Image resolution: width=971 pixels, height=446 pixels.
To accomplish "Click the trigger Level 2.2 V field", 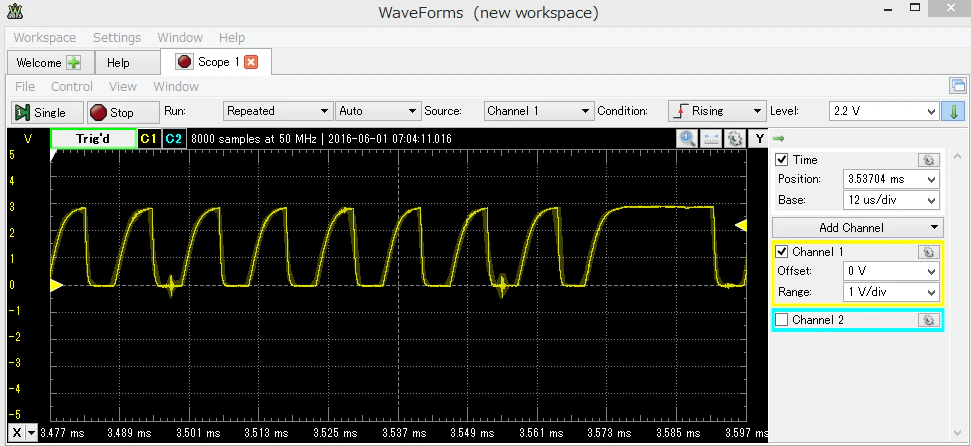I will (884, 112).
